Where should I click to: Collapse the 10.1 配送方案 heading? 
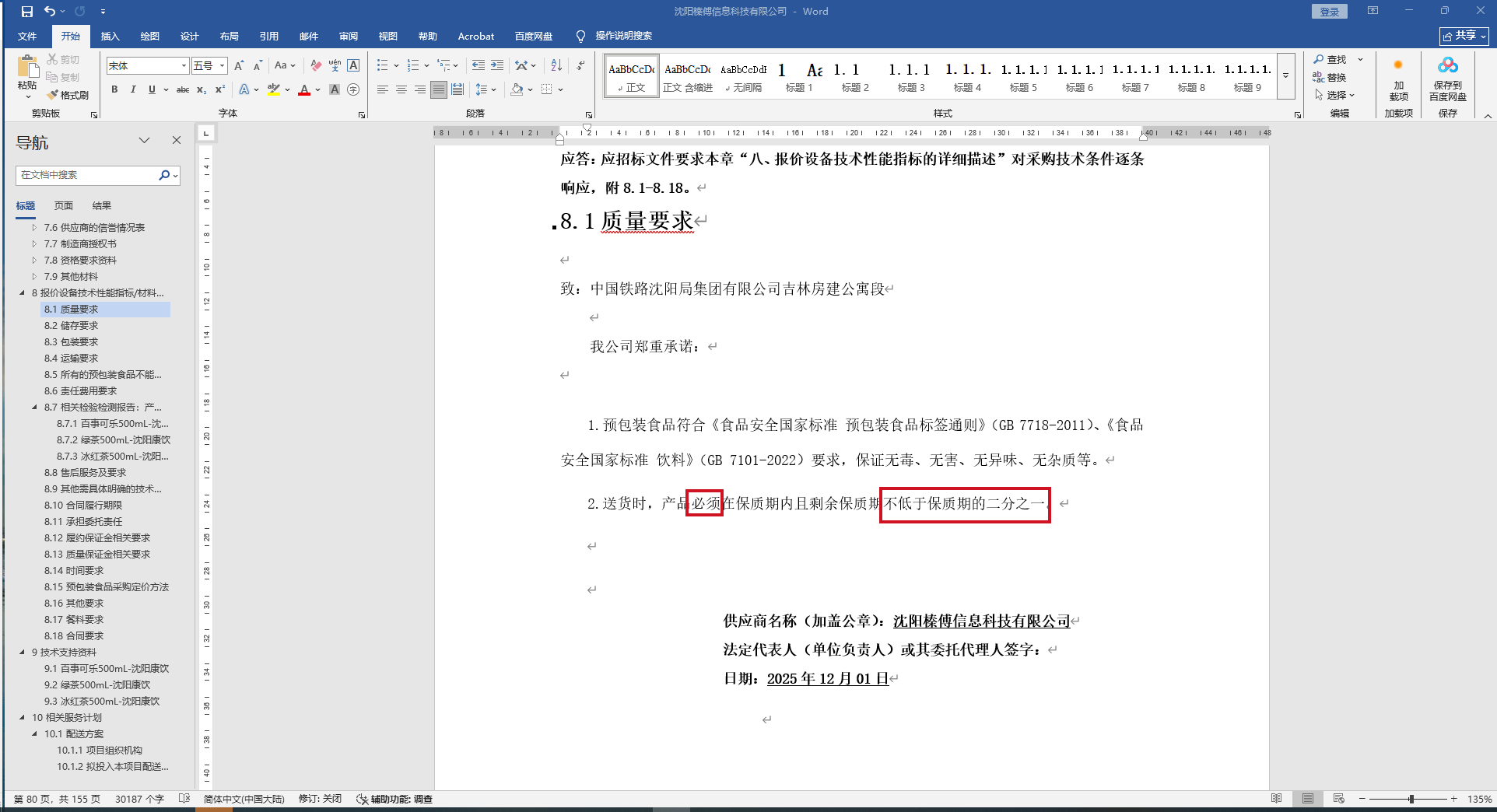34,734
